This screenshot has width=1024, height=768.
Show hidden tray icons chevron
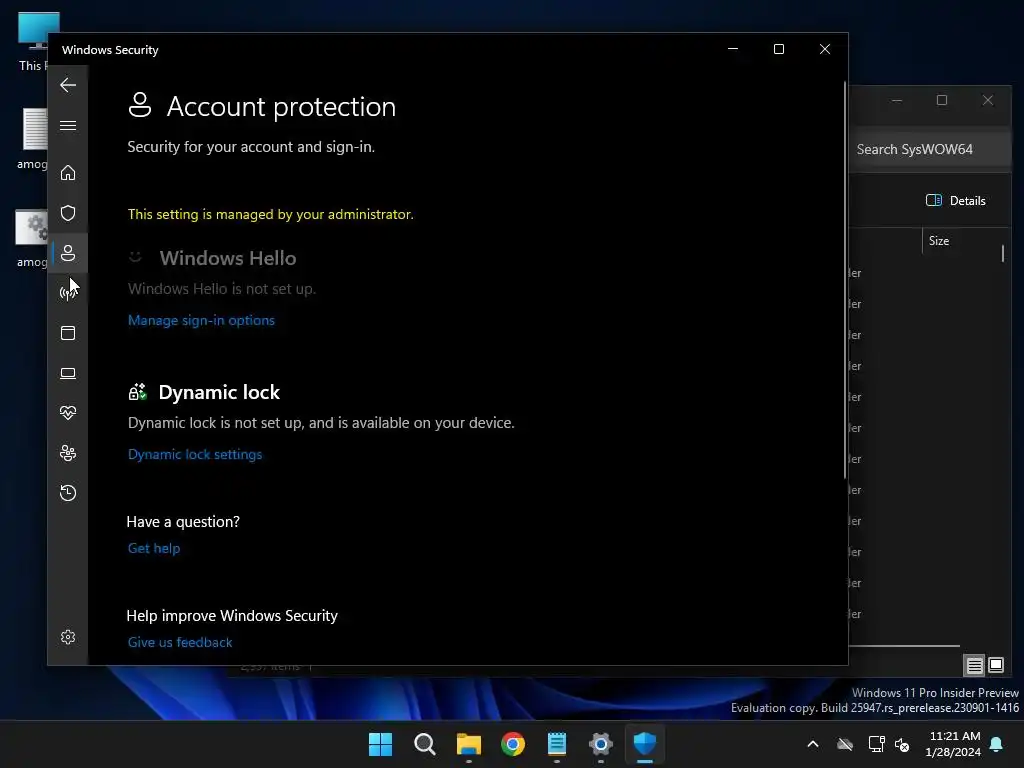click(x=813, y=744)
